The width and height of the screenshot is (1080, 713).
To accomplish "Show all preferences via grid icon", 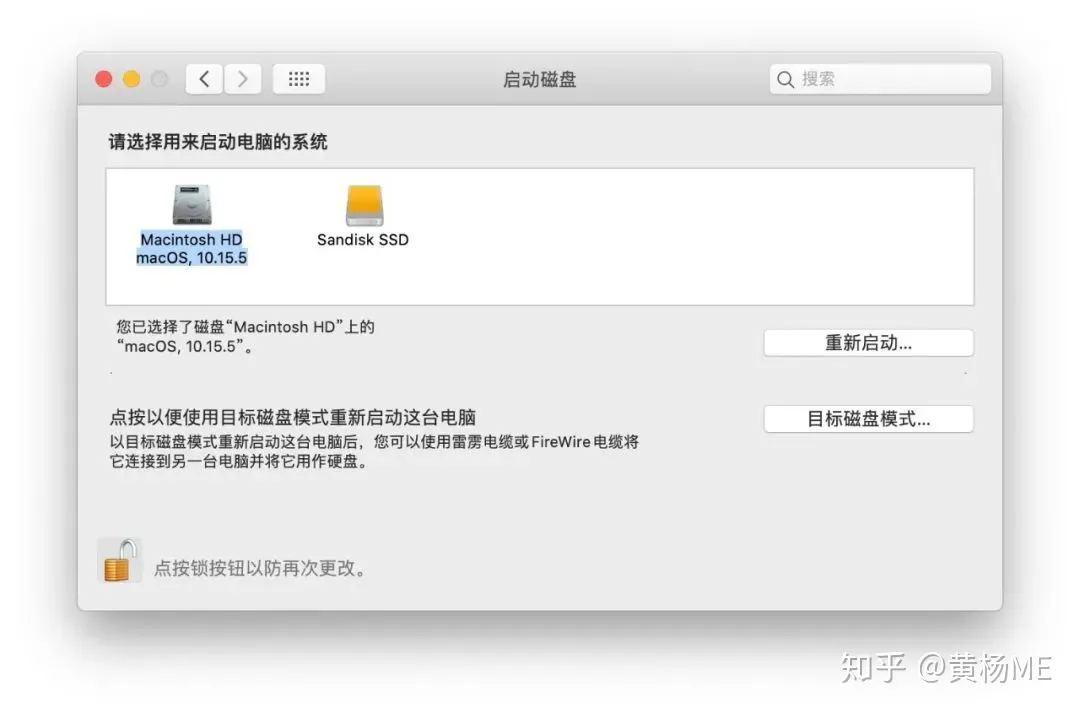I will (x=299, y=79).
